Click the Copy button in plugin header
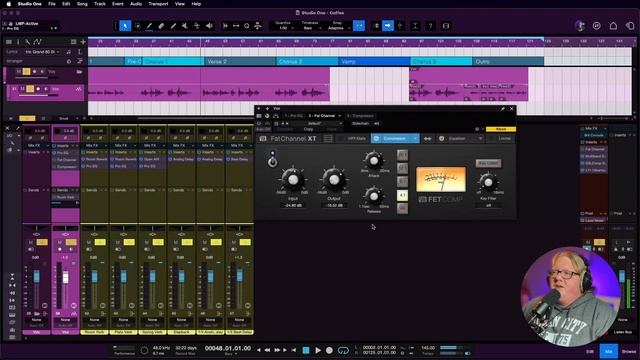Screen dimensions: 640x360 (308, 129)
